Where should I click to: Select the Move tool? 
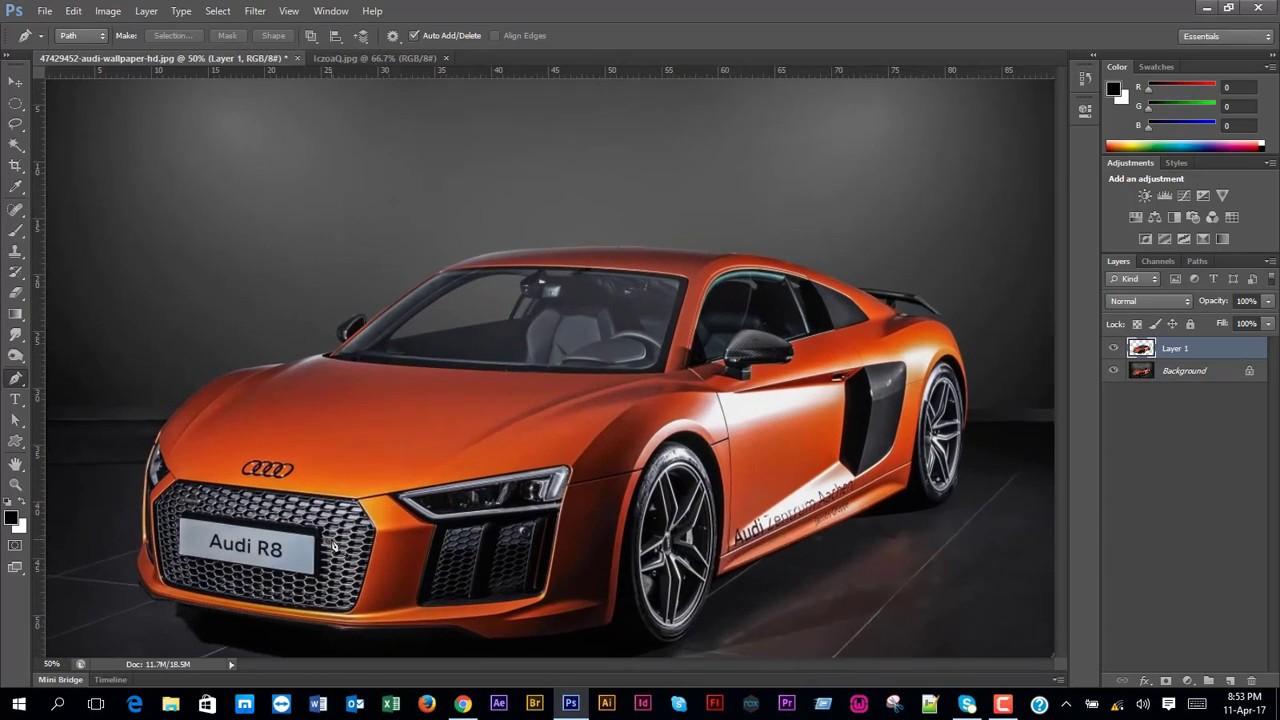tap(15, 82)
